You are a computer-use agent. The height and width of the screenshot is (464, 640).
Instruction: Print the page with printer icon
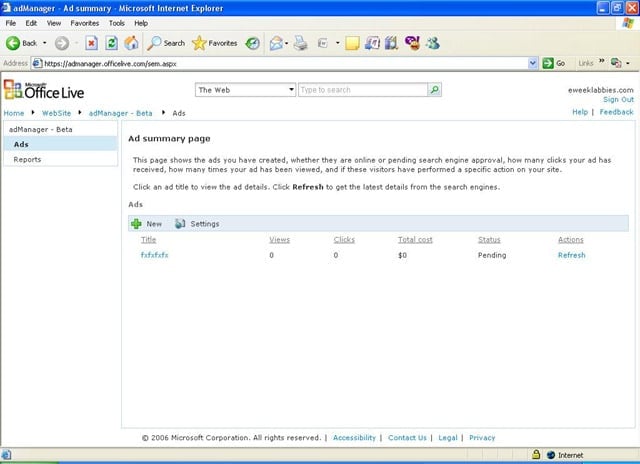pyautogui.click(x=301, y=43)
